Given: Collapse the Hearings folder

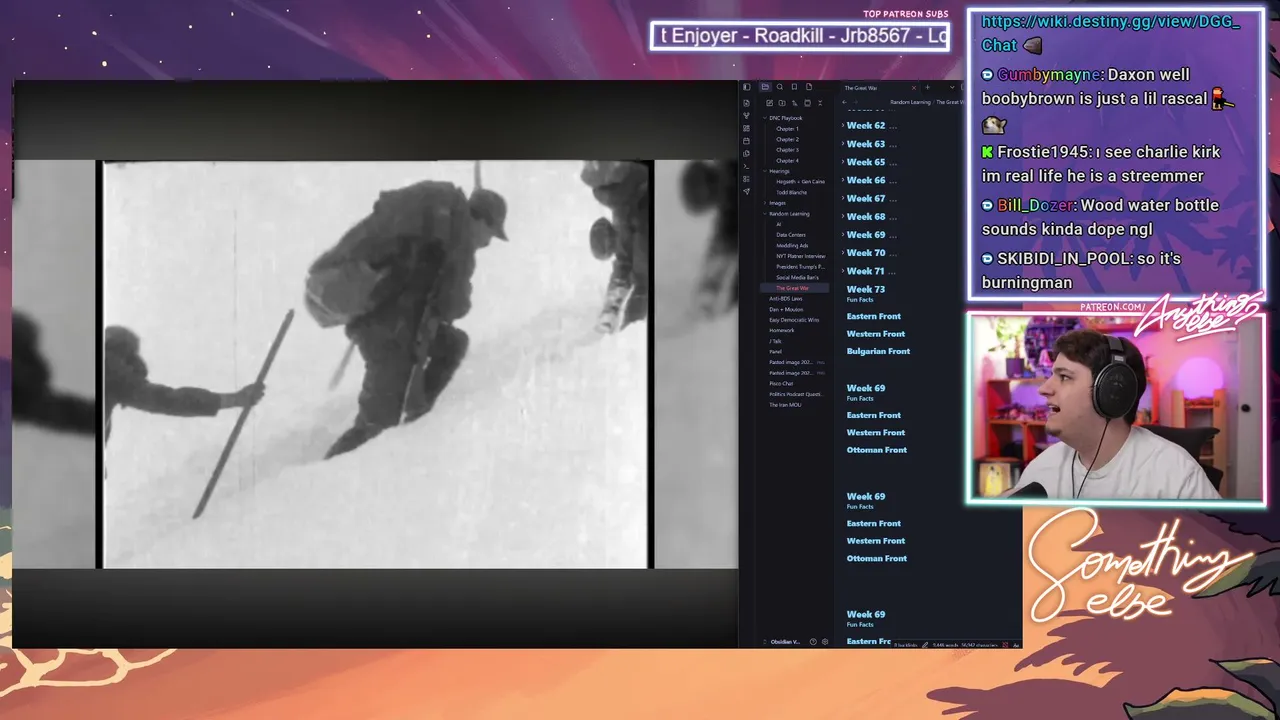Looking at the screenshot, I should coord(779,171).
